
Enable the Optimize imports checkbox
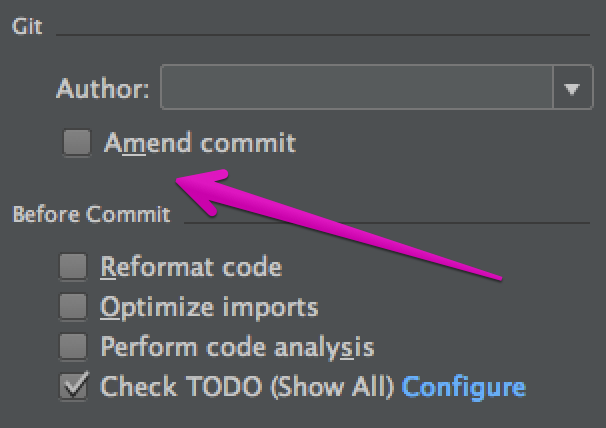tap(73, 306)
